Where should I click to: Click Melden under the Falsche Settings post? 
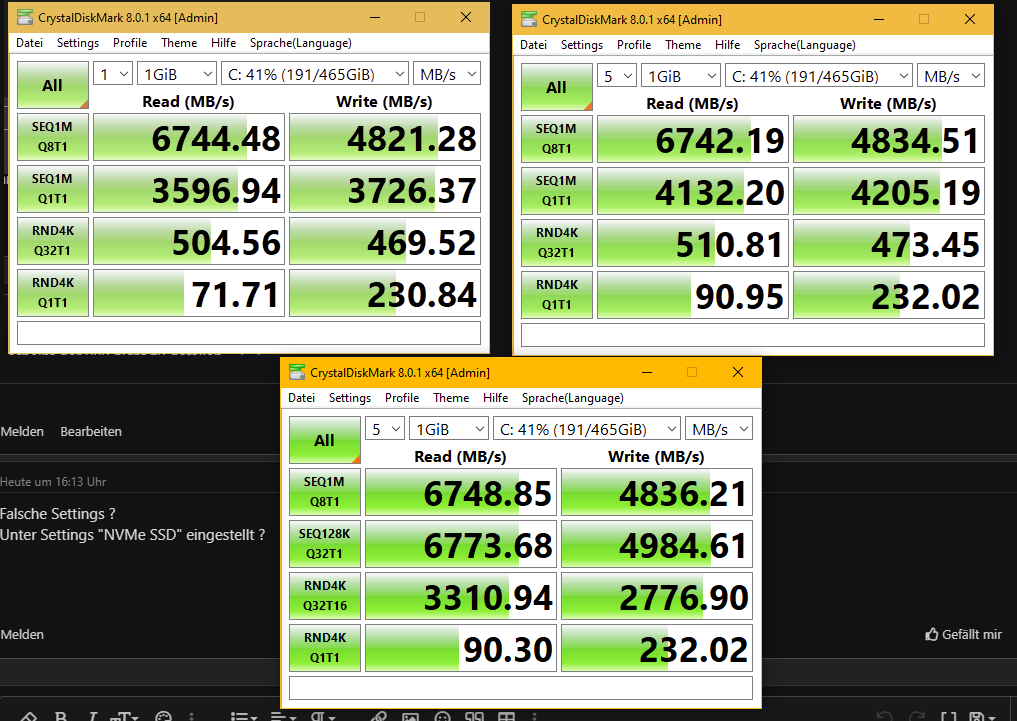(22, 634)
